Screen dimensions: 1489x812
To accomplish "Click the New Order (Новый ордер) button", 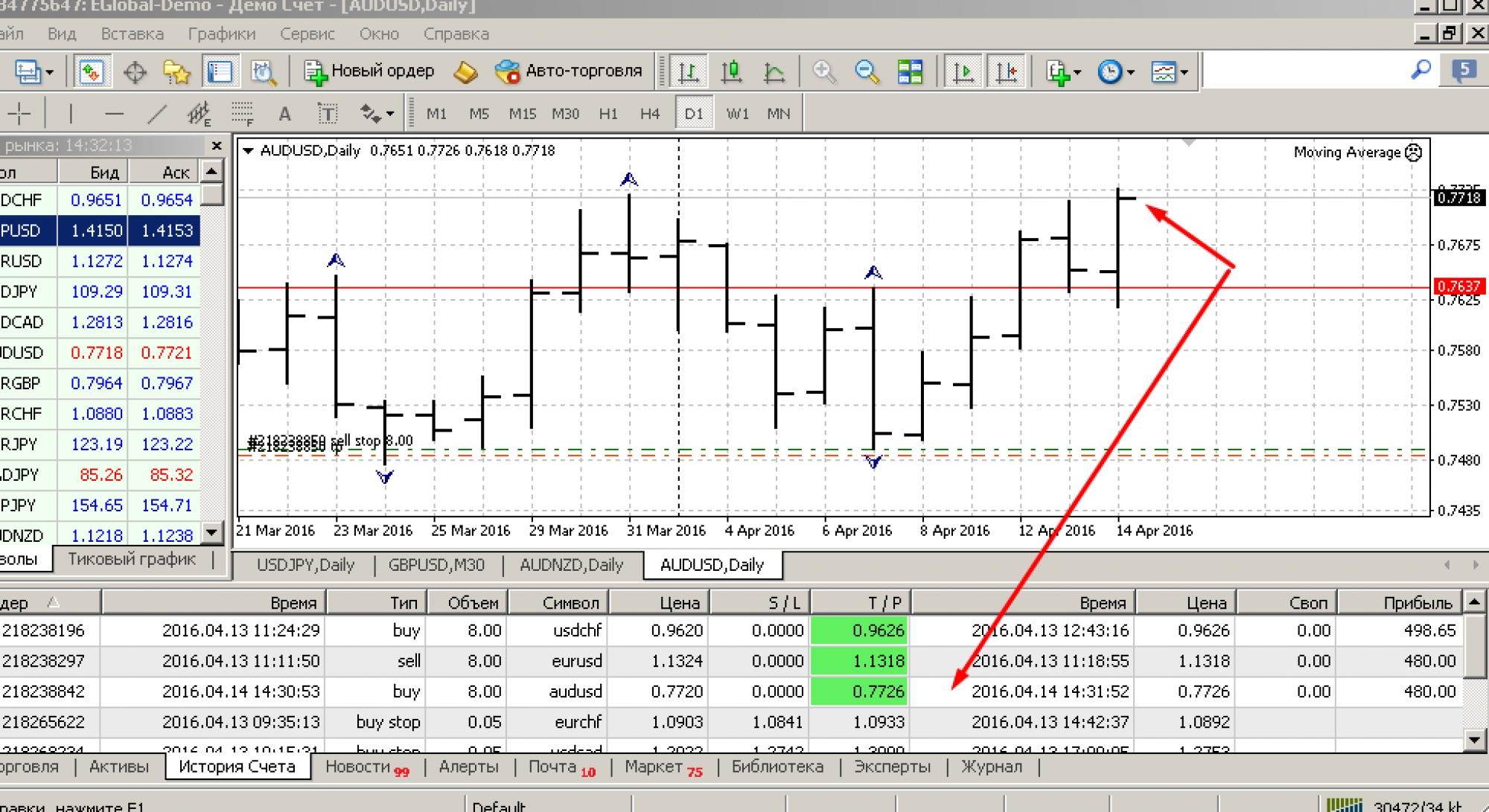I will tap(369, 71).
